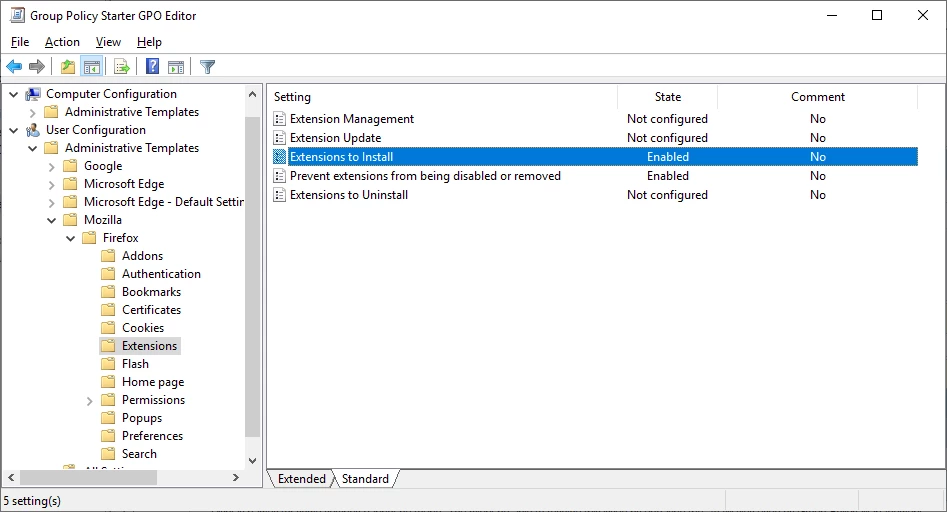Select the 'Extension Update' setting text
The width and height of the screenshot is (947, 512).
click(x=335, y=138)
